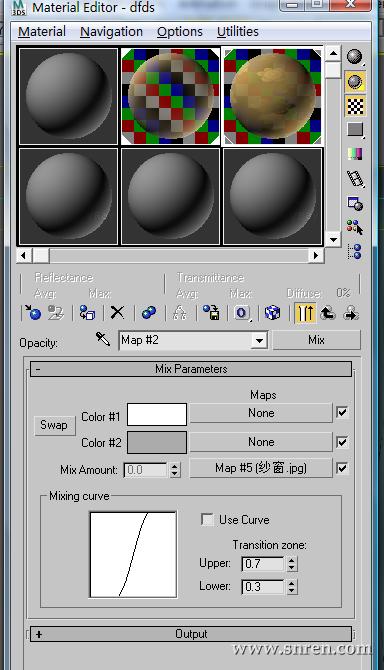
Task: Click the Upper transition spinner
Action: coord(291,564)
